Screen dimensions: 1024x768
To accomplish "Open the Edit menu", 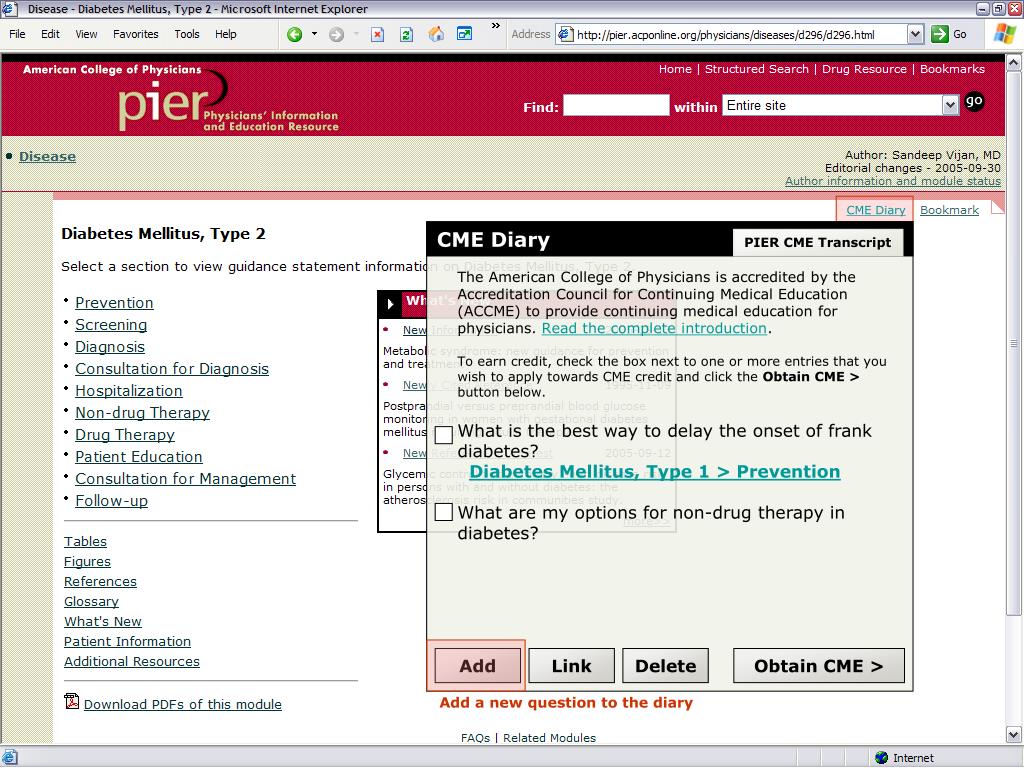I will click(x=50, y=34).
